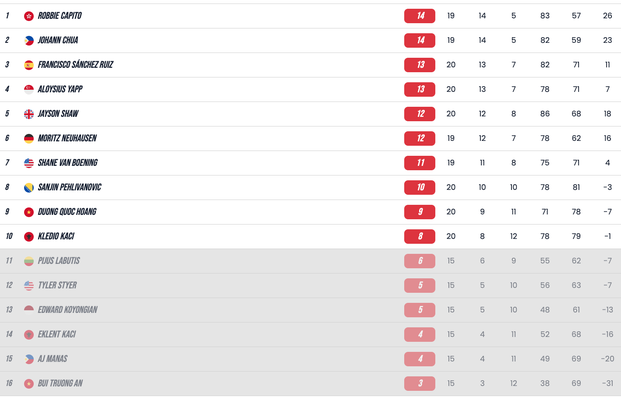This screenshot has width=621, height=400.
Task: Click the UK flag next to Jayson Shaw
Action: coord(29,114)
